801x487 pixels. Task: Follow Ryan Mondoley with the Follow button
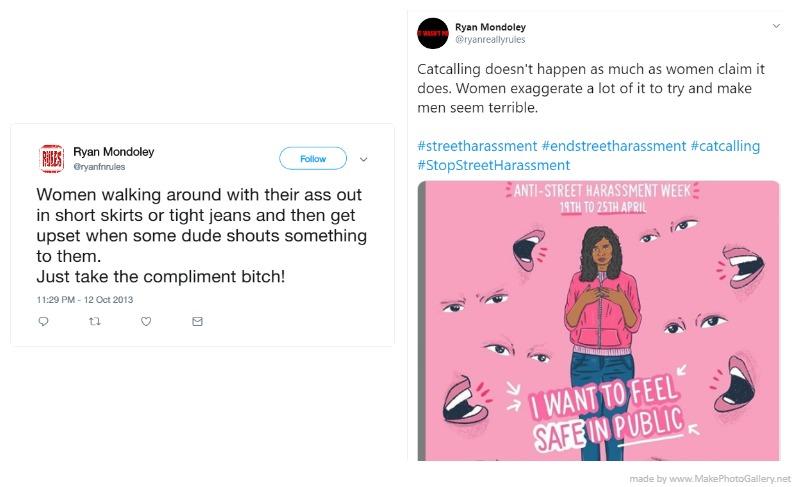click(x=313, y=159)
